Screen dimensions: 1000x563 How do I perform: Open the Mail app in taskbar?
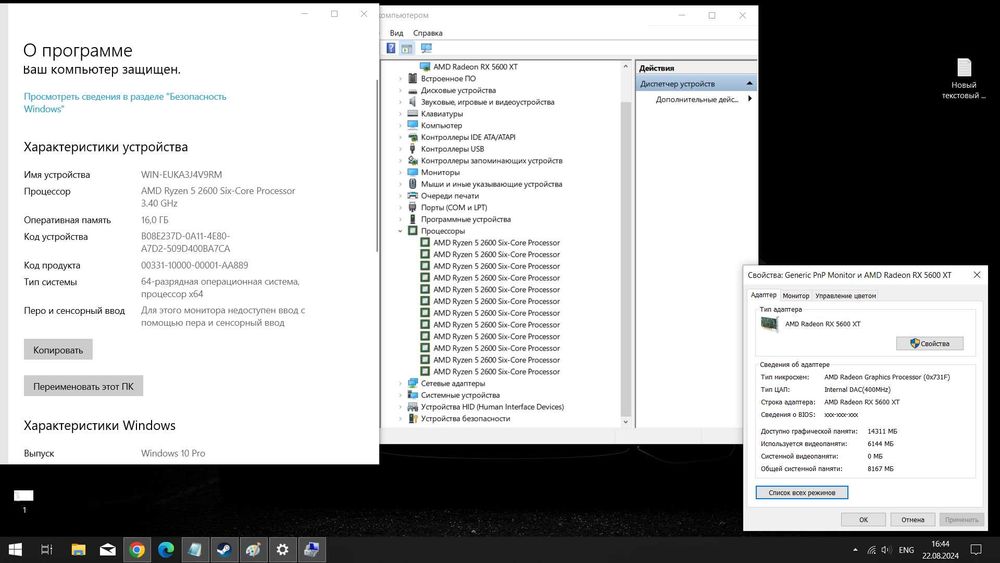click(107, 549)
